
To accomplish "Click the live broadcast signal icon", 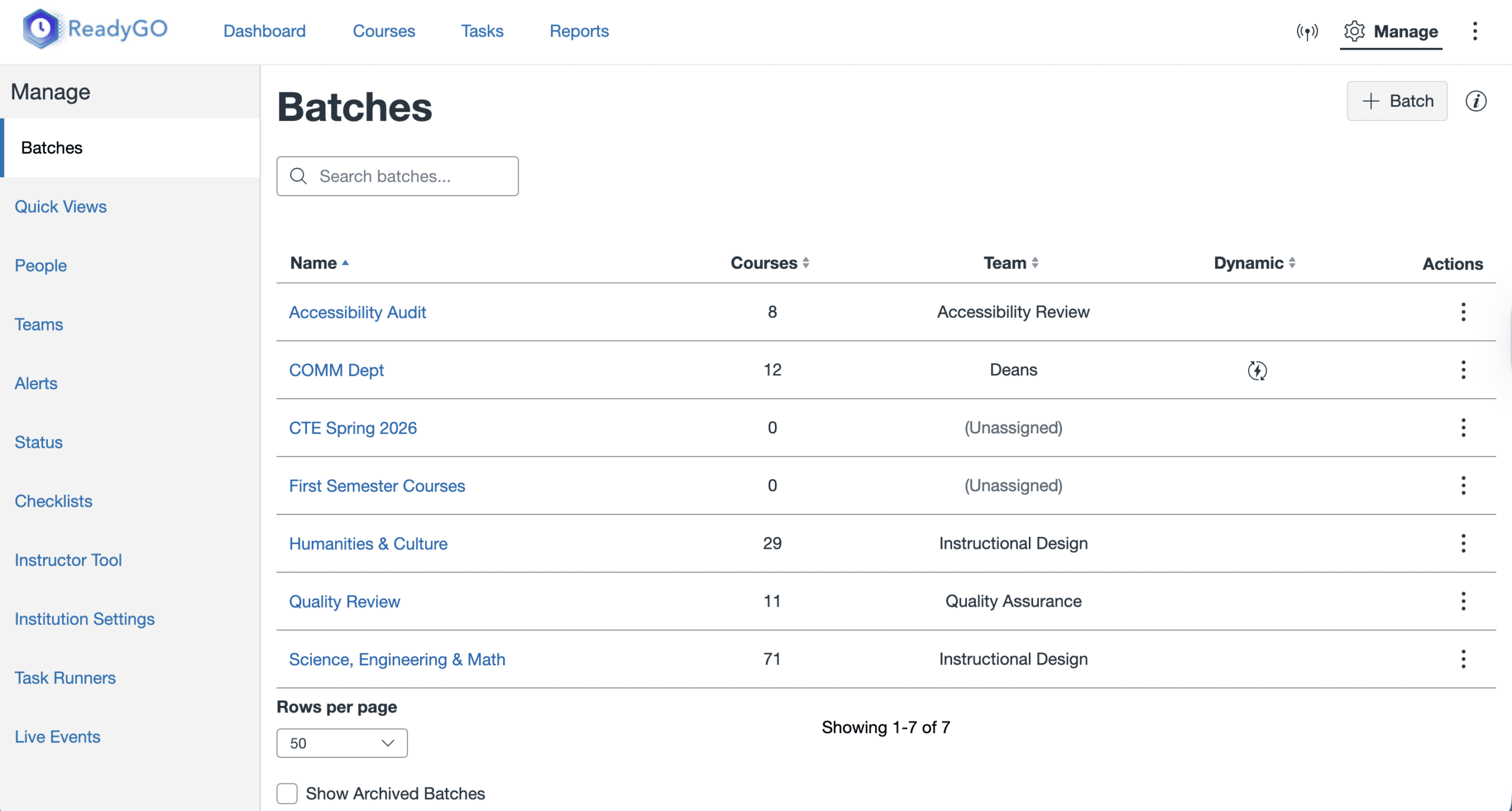I will click(1307, 31).
